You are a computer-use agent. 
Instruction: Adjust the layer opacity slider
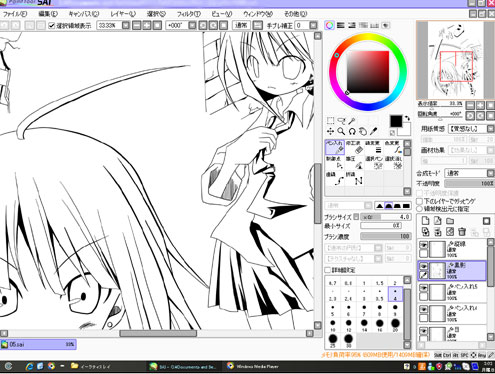(469, 183)
